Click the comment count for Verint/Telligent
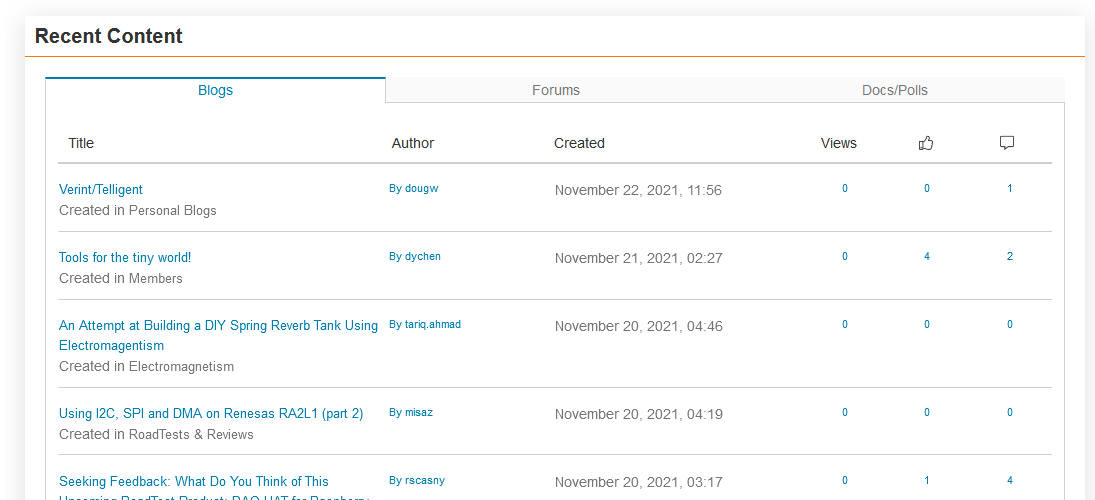 pyautogui.click(x=1010, y=189)
